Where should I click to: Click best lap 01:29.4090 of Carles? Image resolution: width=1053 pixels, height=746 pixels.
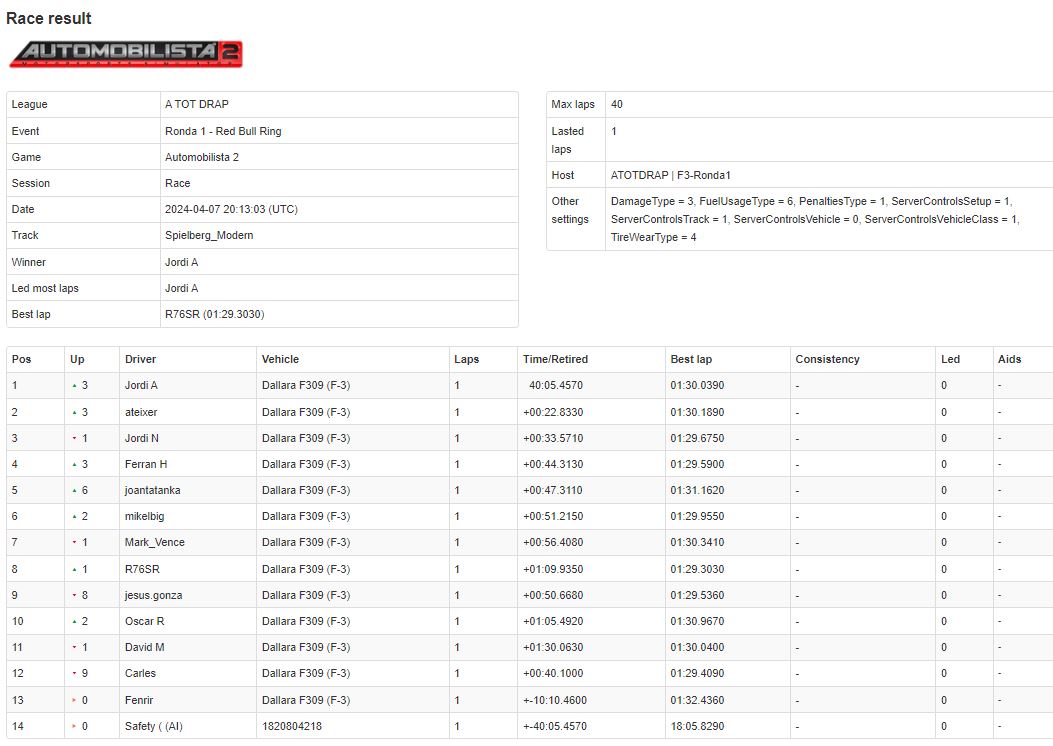pyautogui.click(x=697, y=673)
